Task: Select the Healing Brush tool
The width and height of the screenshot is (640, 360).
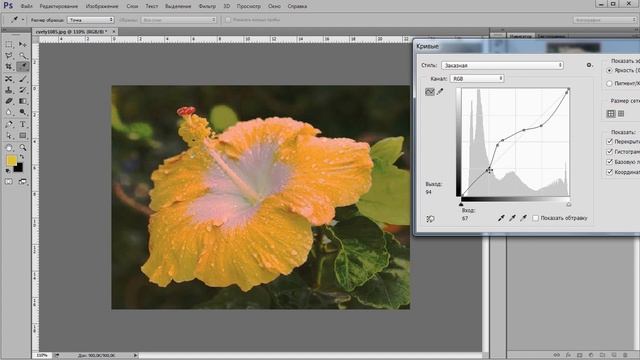Action: tap(9, 78)
